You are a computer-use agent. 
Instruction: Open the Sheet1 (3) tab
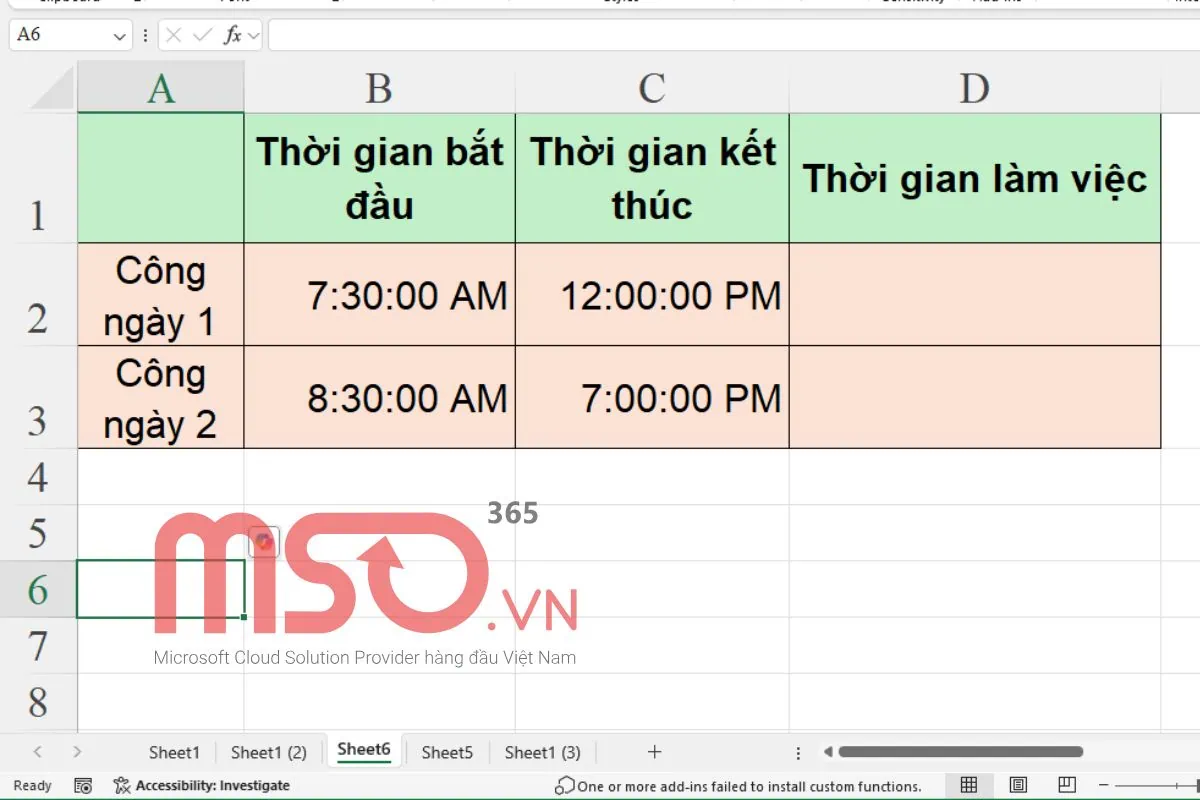point(541,752)
